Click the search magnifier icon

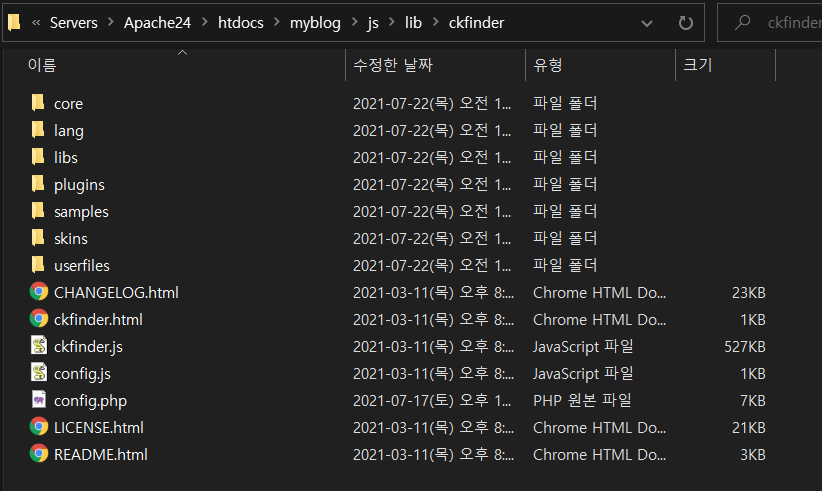point(743,23)
